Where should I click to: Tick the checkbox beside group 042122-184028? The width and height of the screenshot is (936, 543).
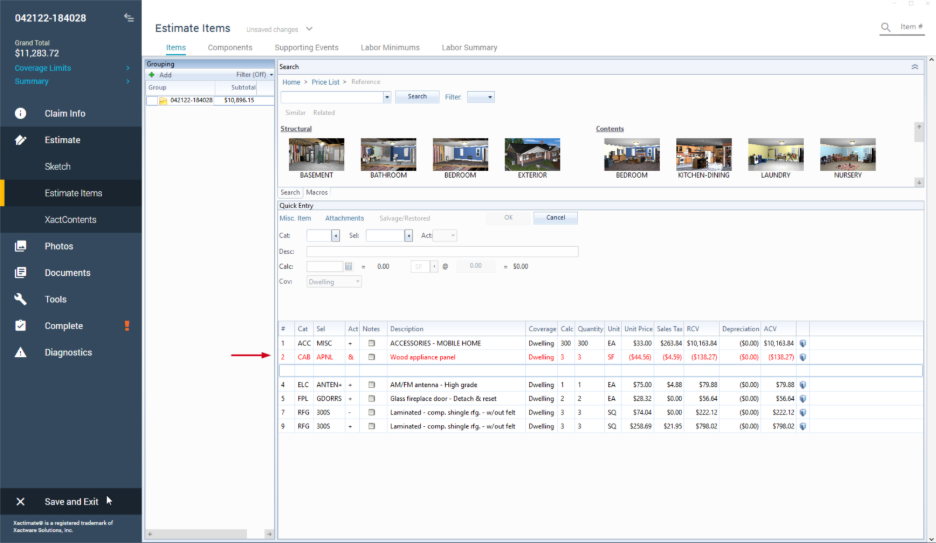tap(151, 100)
